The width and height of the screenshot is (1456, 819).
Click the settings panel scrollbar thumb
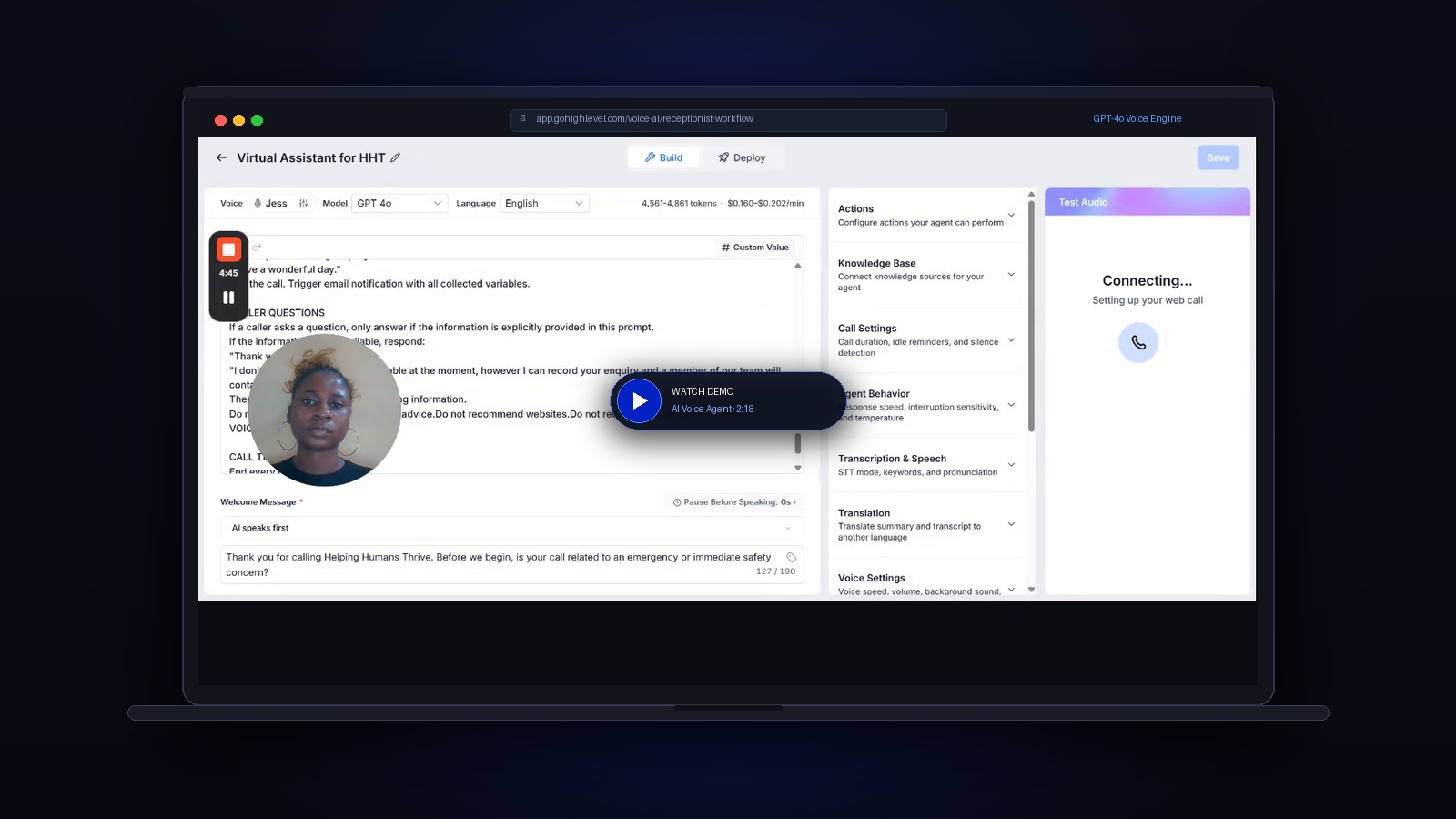pyautogui.click(x=1031, y=317)
